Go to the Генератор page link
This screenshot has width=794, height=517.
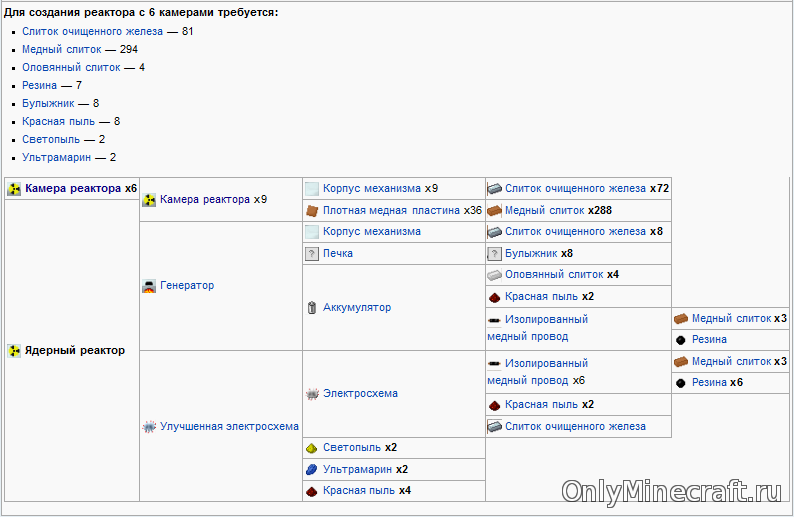click(x=187, y=286)
